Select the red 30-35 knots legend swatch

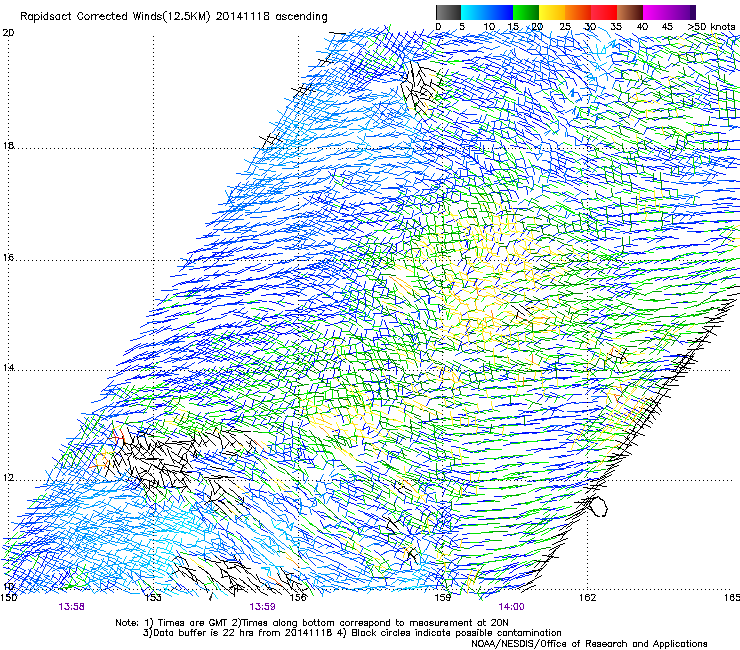click(x=604, y=12)
